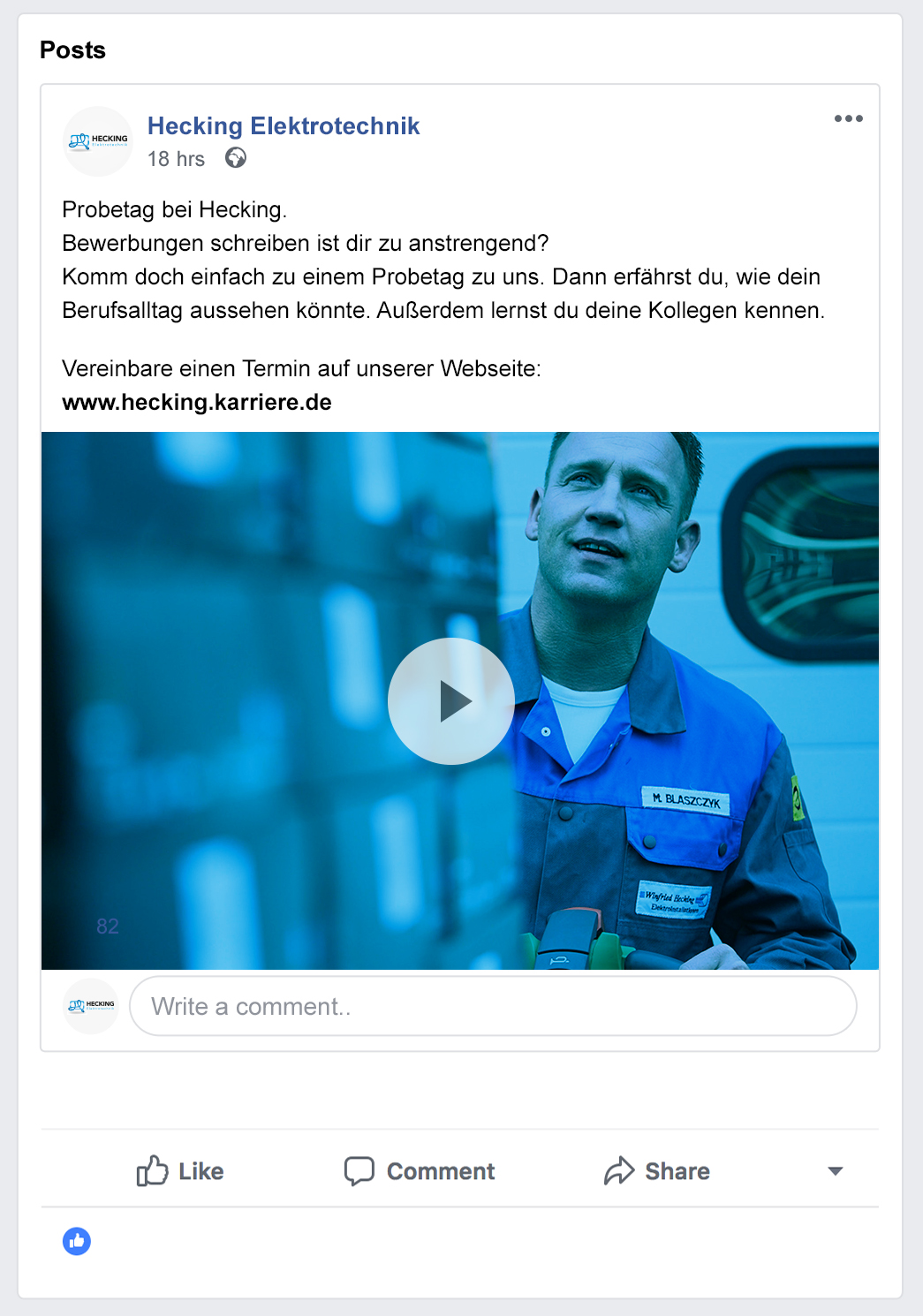Image resolution: width=923 pixels, height=1316 pixels.
Task: Open the www.hecking.karriere.de website link
Action: tap(197, 402)
